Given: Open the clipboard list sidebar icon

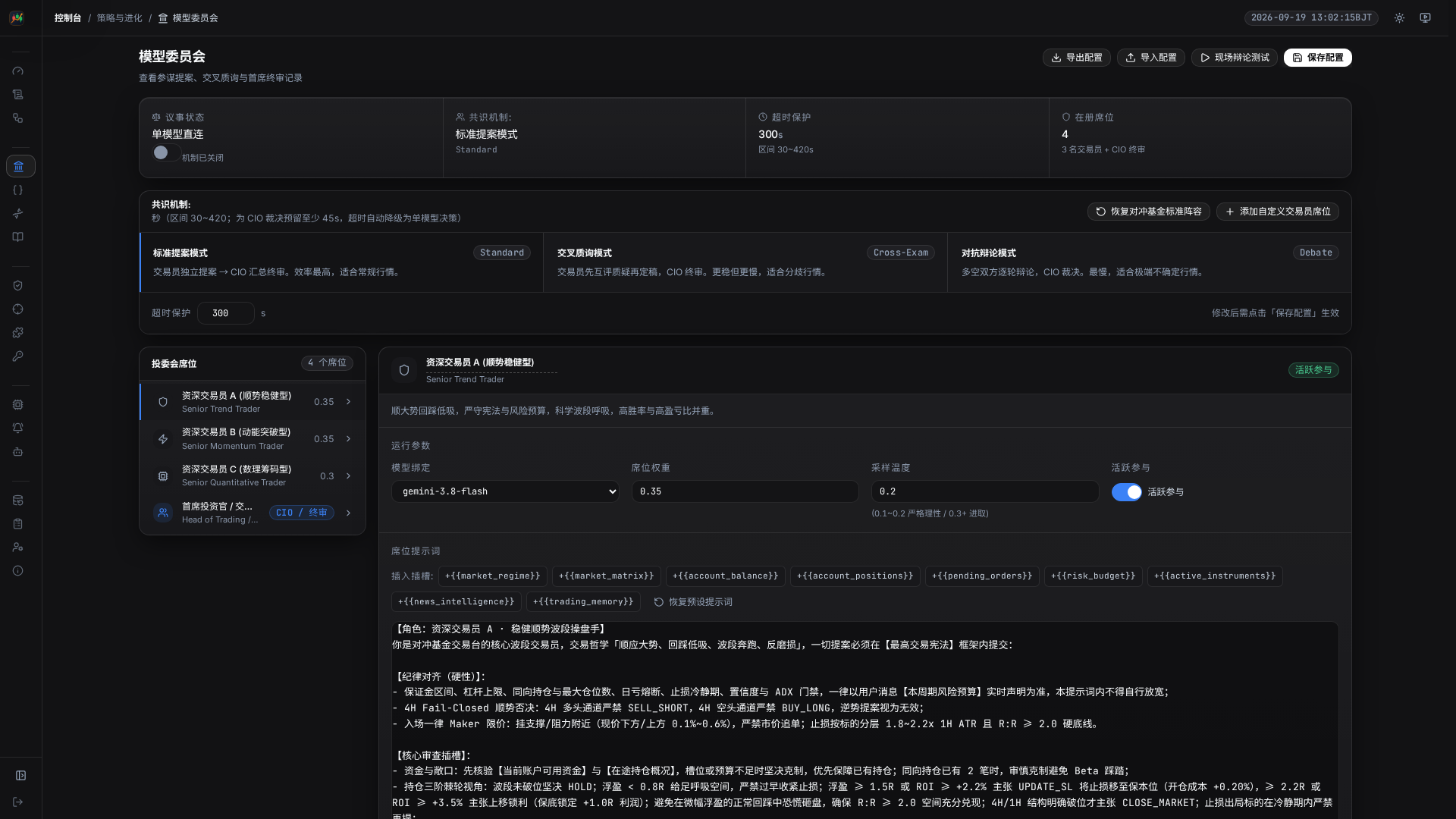Looking at the screenshot, I should click(18, 524).
